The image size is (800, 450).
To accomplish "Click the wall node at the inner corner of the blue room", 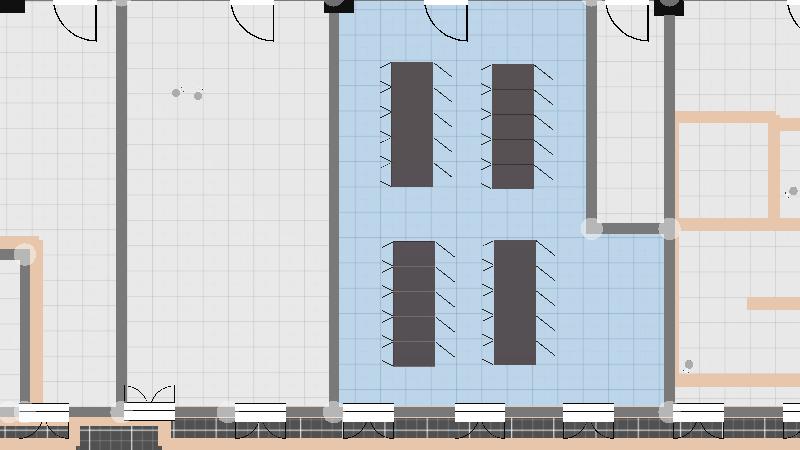I will (592, 228).
